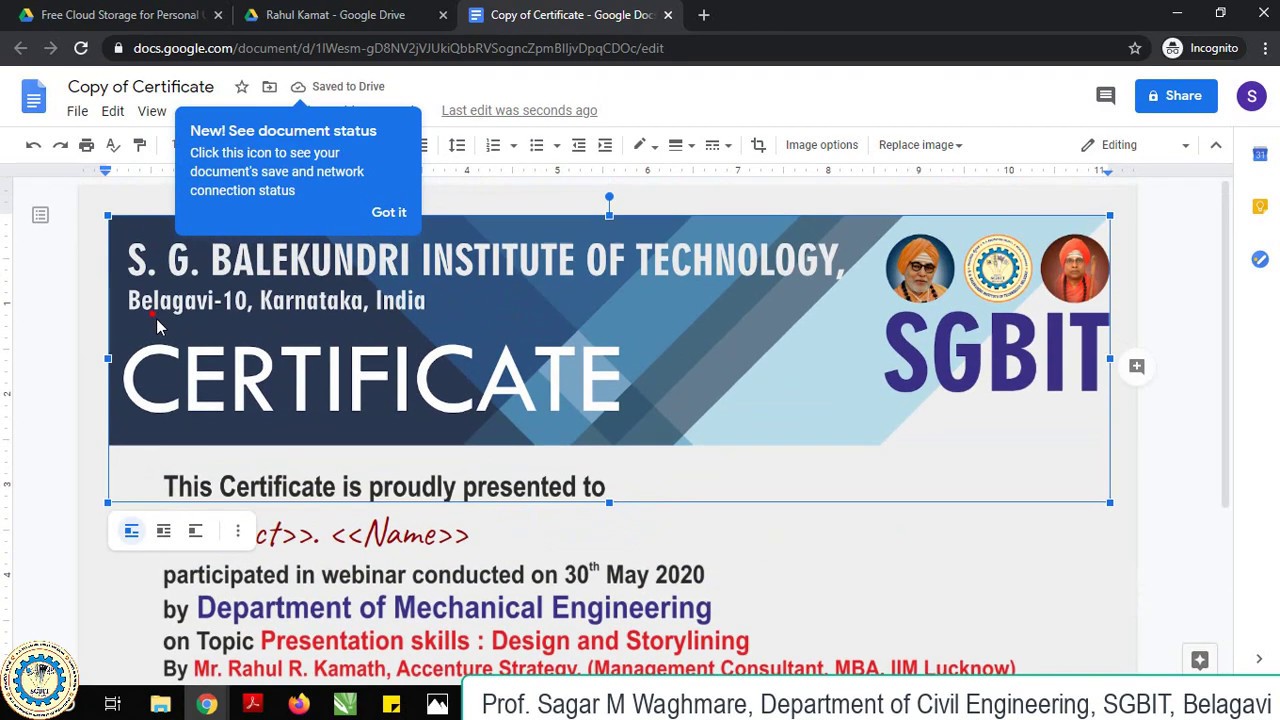Click border dash style icon
Screen dimensions: 1280x720
[712, 145]
